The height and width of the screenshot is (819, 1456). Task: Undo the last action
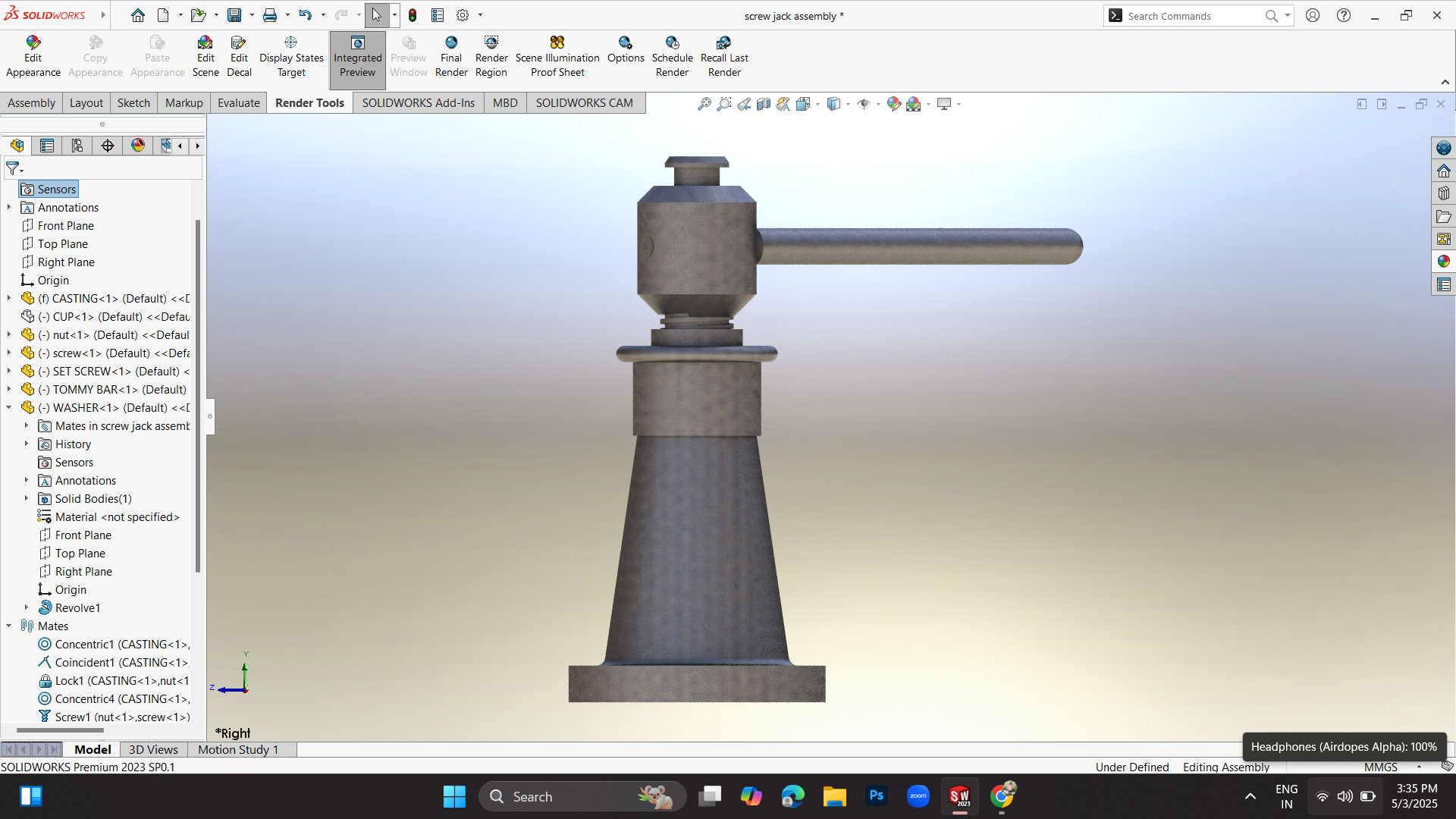point(306,15)
